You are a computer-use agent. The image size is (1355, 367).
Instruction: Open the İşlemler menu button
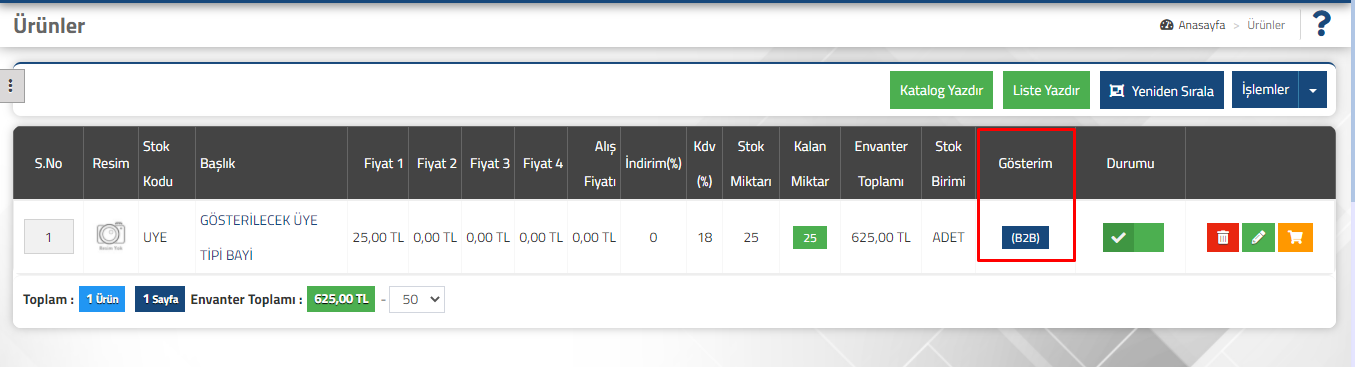(1265, 90)
